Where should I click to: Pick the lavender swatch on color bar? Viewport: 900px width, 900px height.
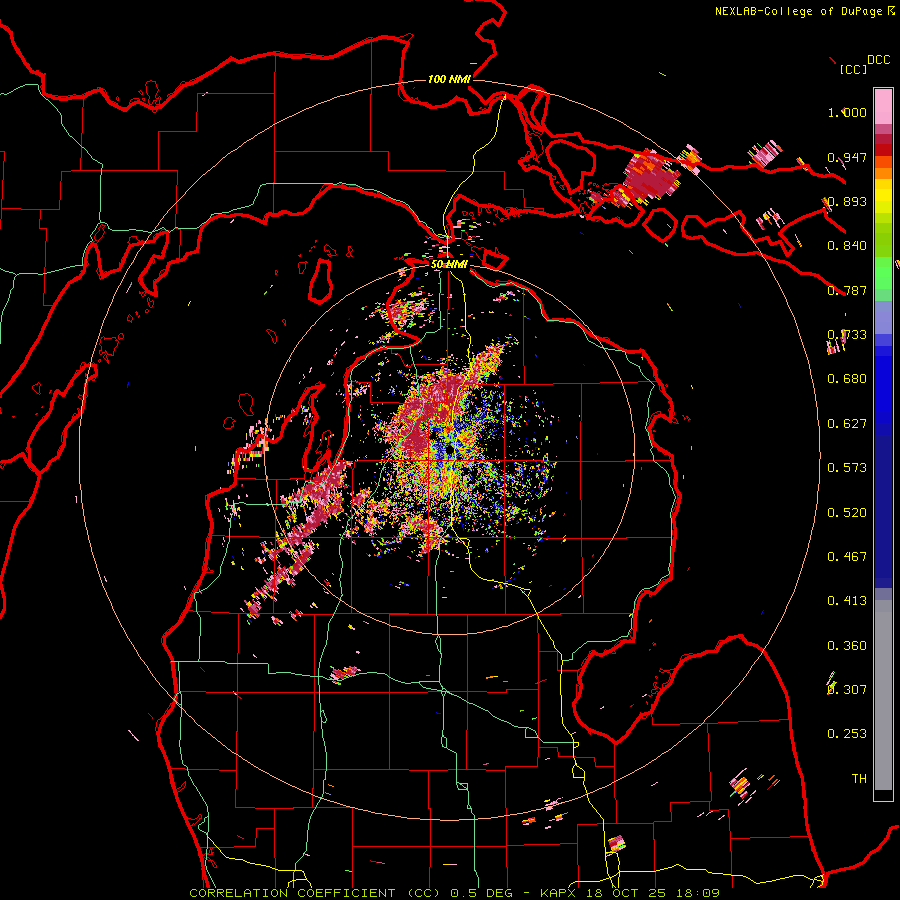[883, 317]
